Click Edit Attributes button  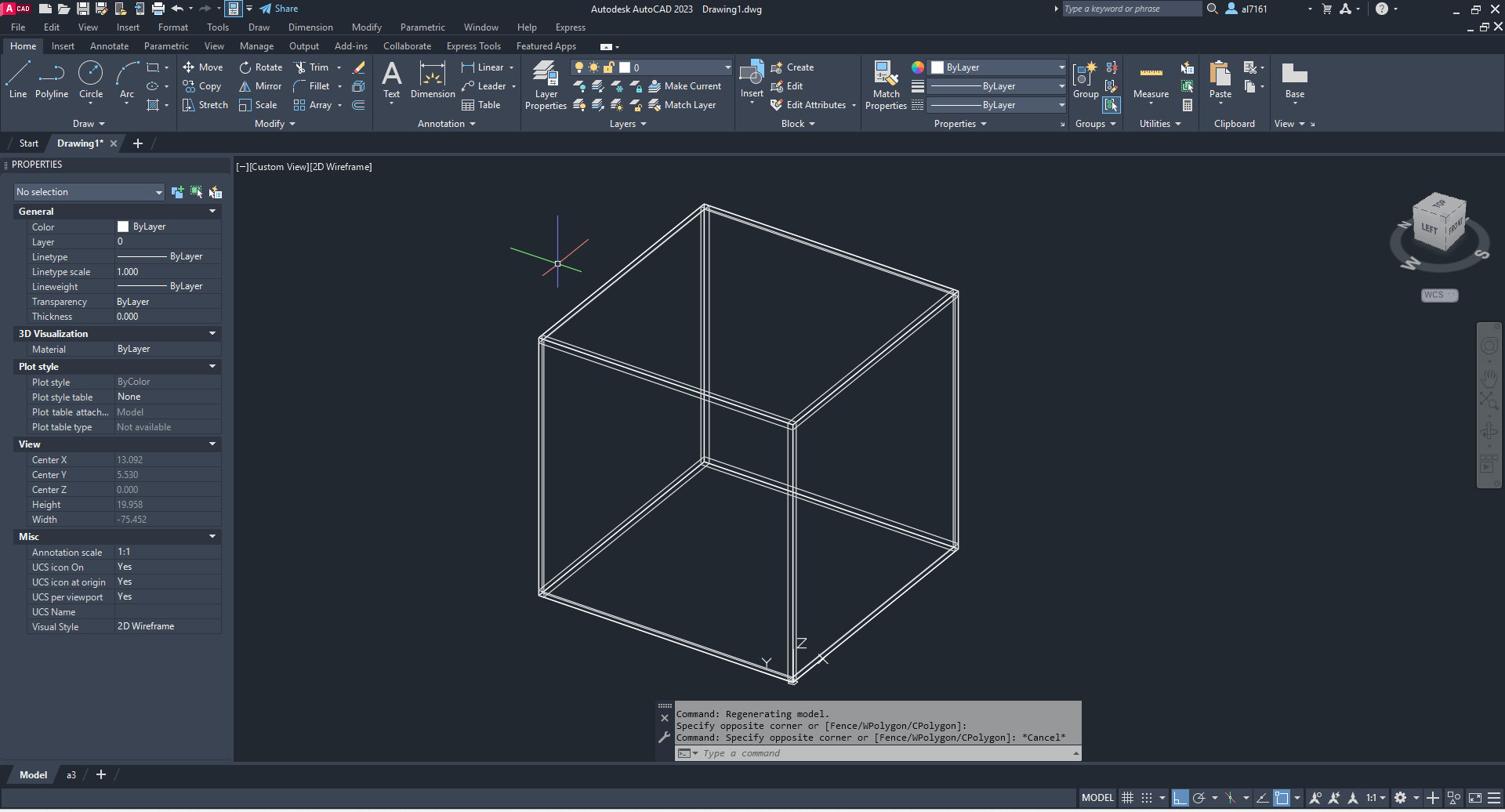809,105
